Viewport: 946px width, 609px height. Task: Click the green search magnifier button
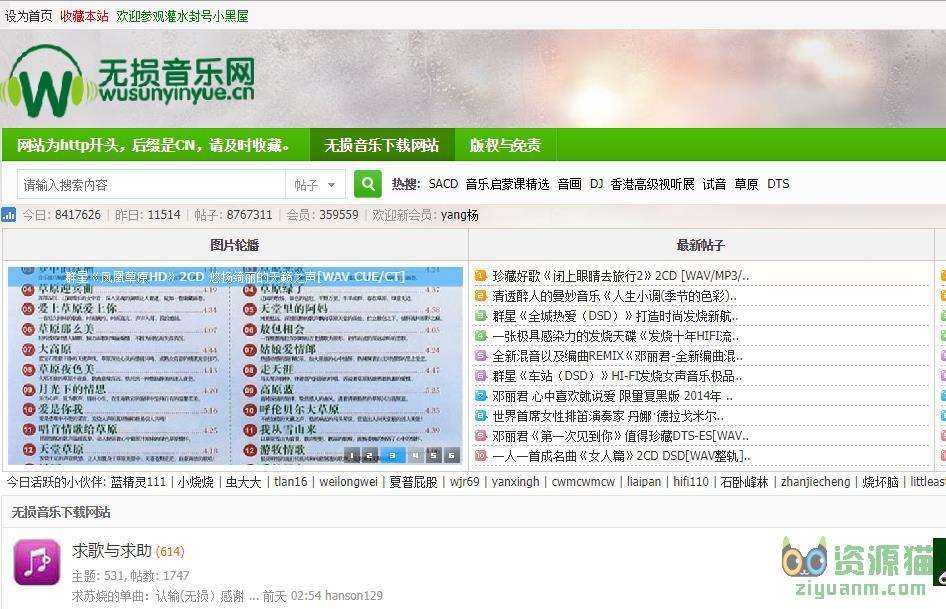pyautogui.click(x=367, y=184)
